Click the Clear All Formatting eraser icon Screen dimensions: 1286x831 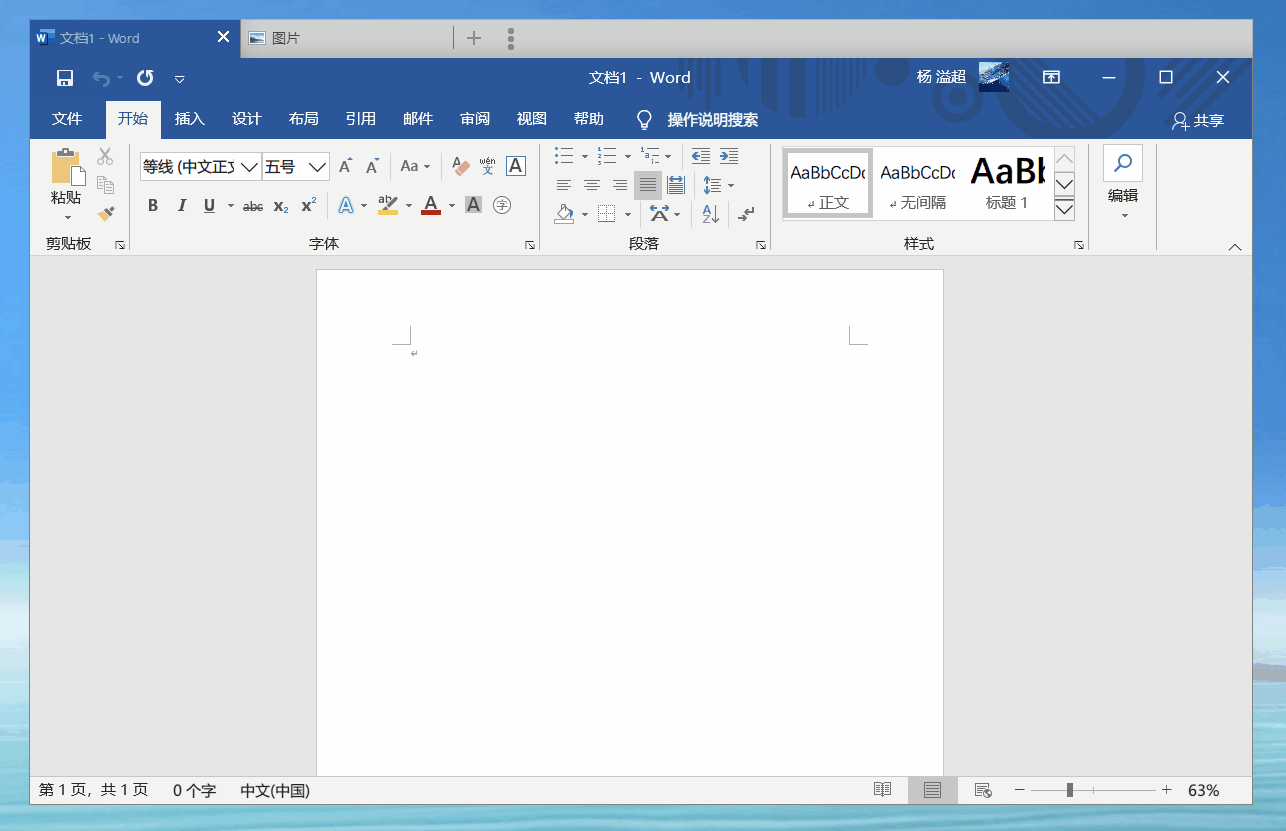(x=461, y=166)
